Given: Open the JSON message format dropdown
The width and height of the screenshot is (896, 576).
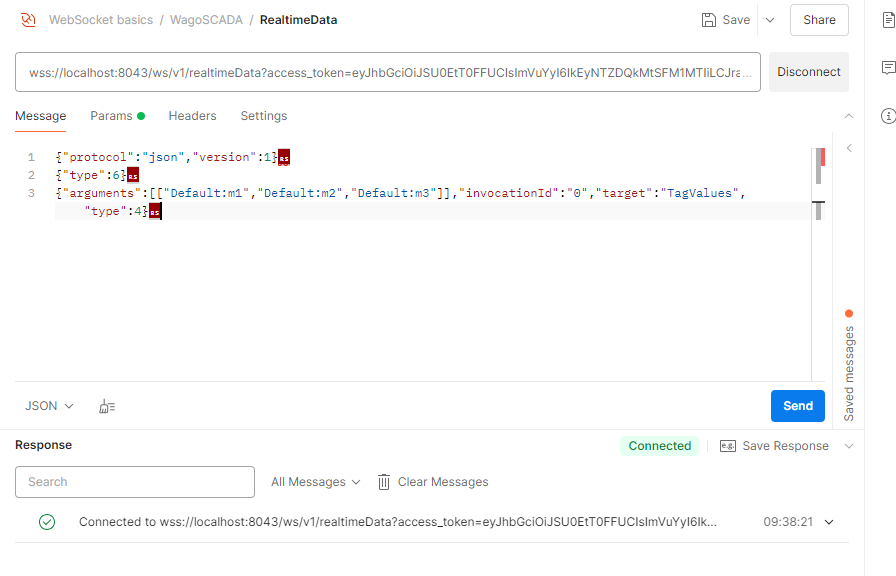Looking at the screenshot, I should point(49,406).
